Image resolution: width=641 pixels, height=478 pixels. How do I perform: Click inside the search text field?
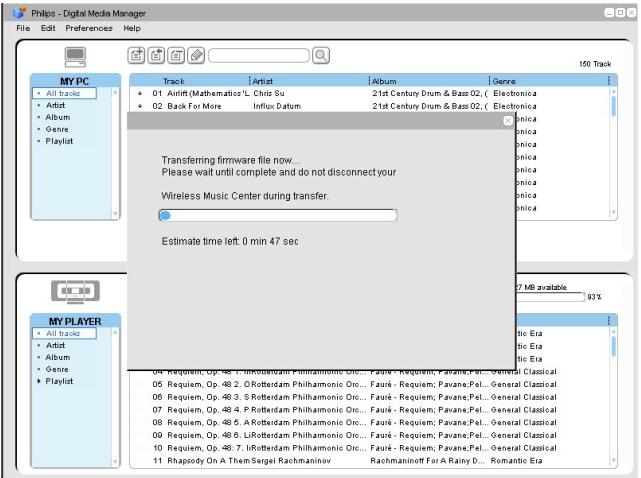point(259,55)
